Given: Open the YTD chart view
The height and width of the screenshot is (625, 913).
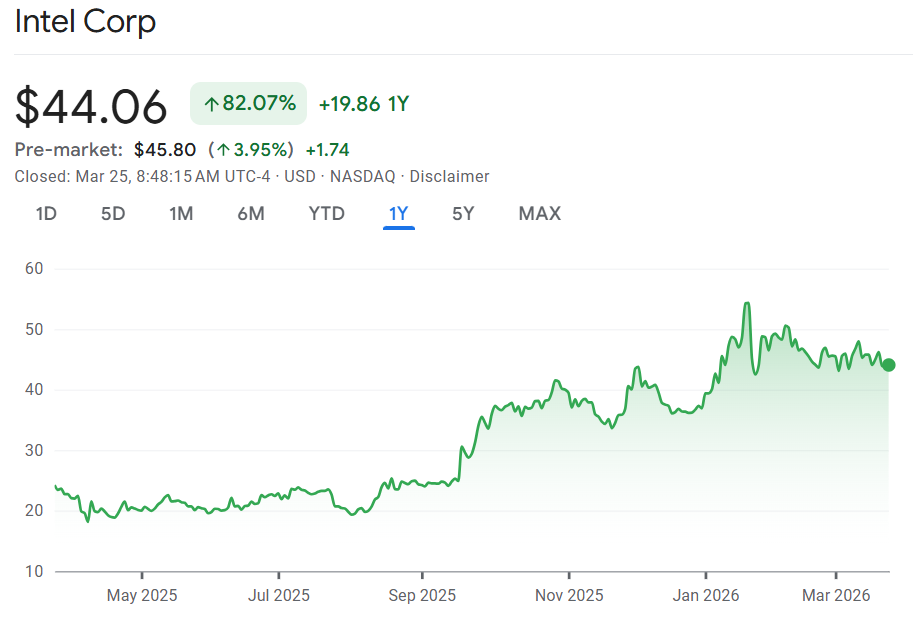Looking at the screenshot, I should coord(326,213).
